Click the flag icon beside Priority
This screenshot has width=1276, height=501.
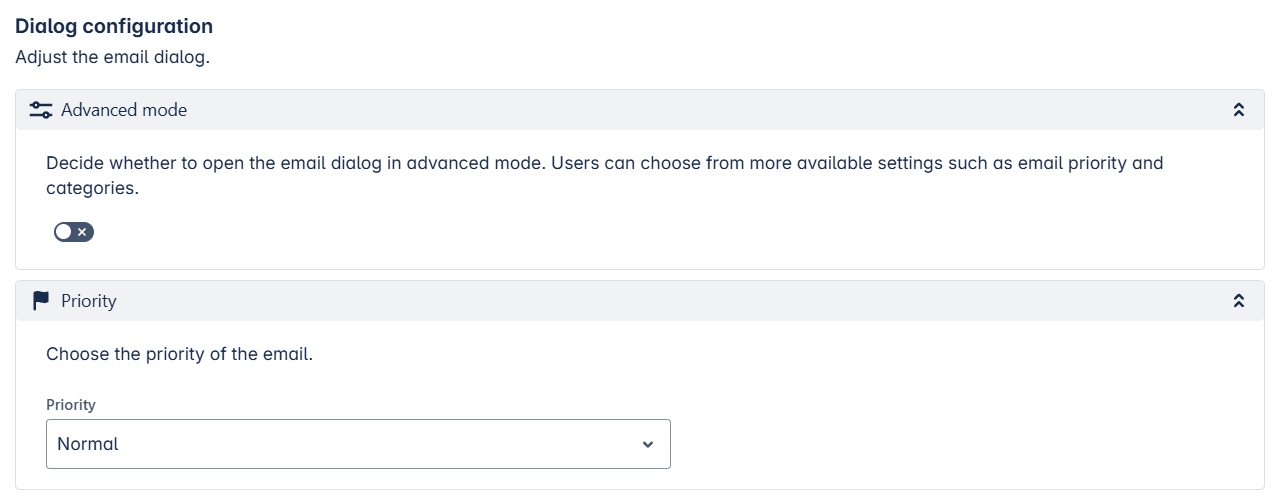point(41,300)
